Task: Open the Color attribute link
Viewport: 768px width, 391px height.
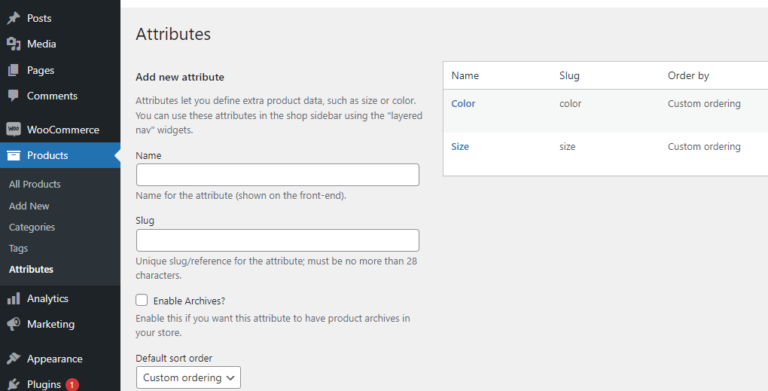Action: point(463,103)
